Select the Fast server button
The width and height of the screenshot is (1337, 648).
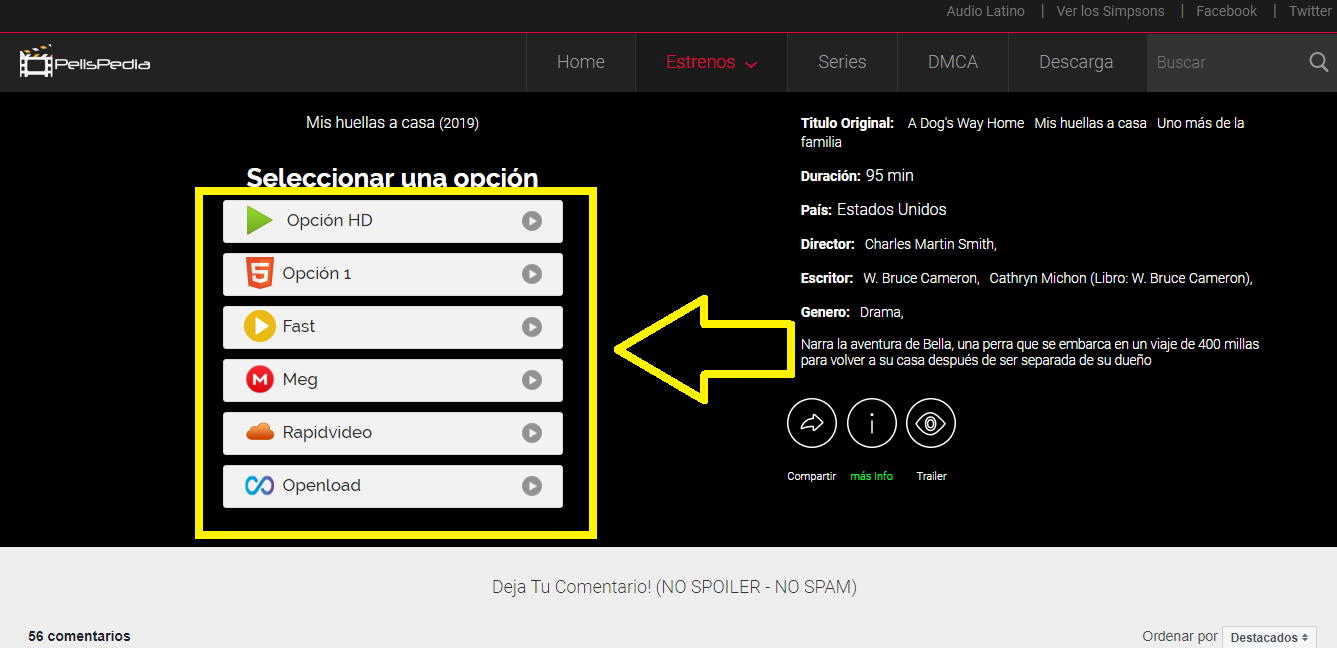[x=393, y=327]
